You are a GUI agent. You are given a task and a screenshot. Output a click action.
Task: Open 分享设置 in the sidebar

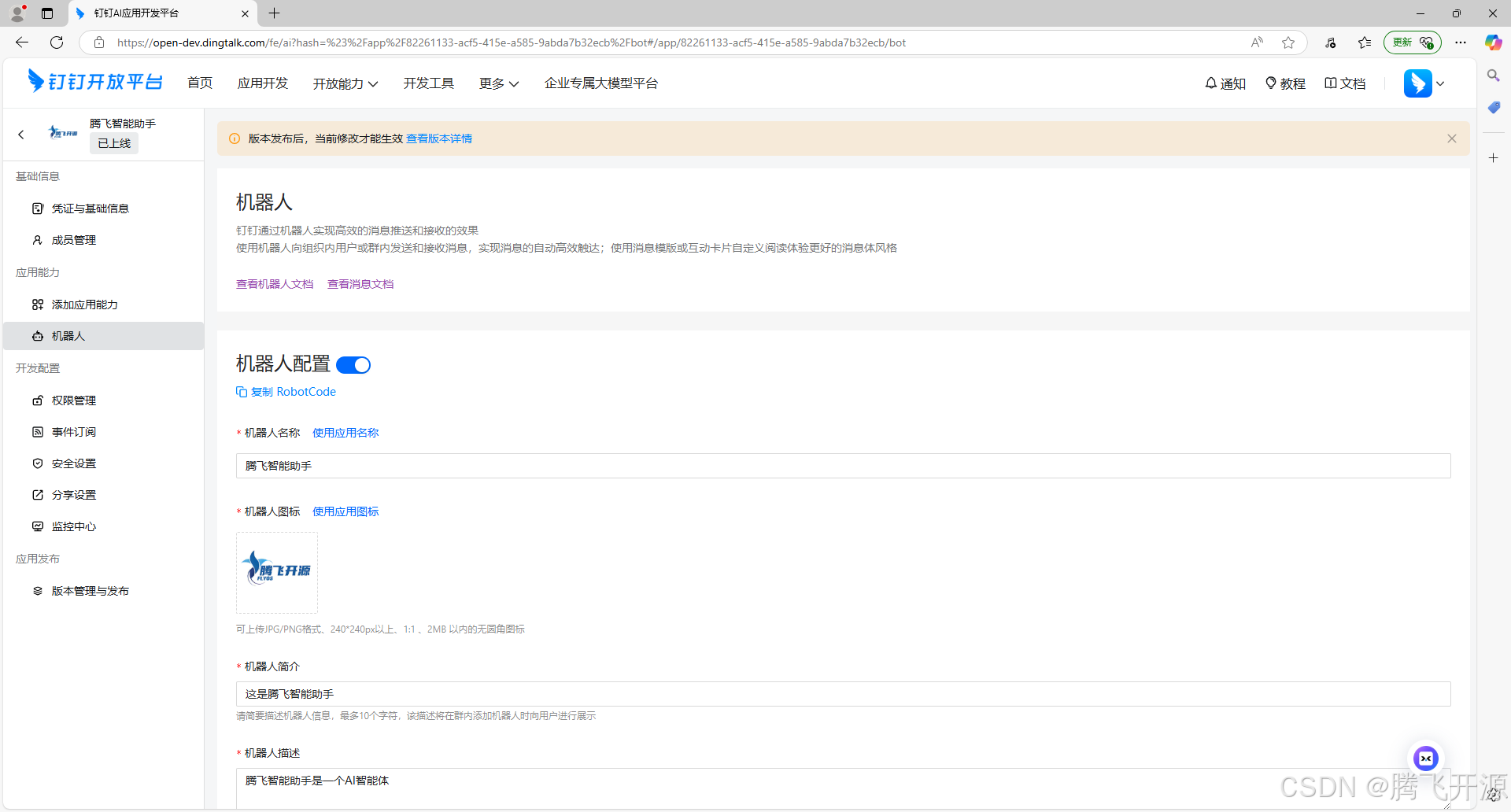pyautogui.click(x=103, y=495)
